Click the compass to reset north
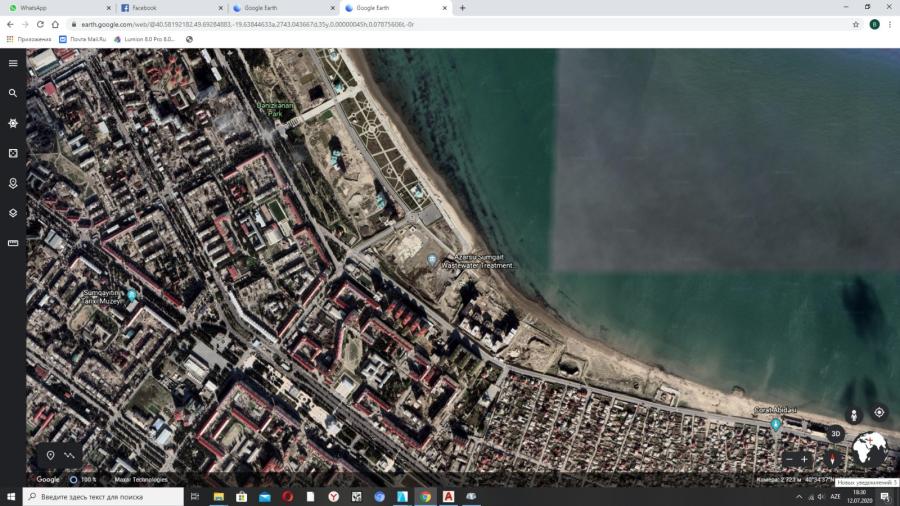This screenshot has height=506, width=900. coord(831,458)
